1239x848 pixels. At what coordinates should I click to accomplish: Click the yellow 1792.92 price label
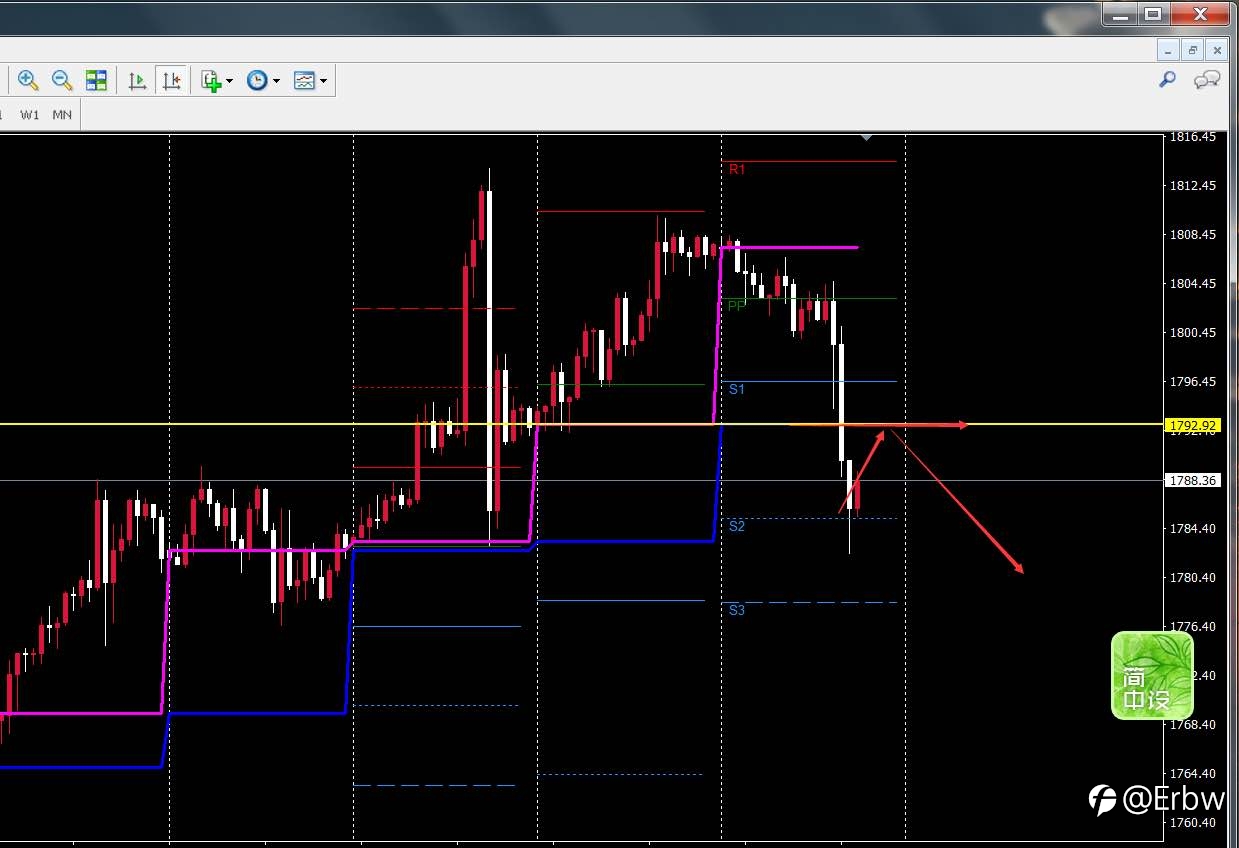coord(1194,425)
